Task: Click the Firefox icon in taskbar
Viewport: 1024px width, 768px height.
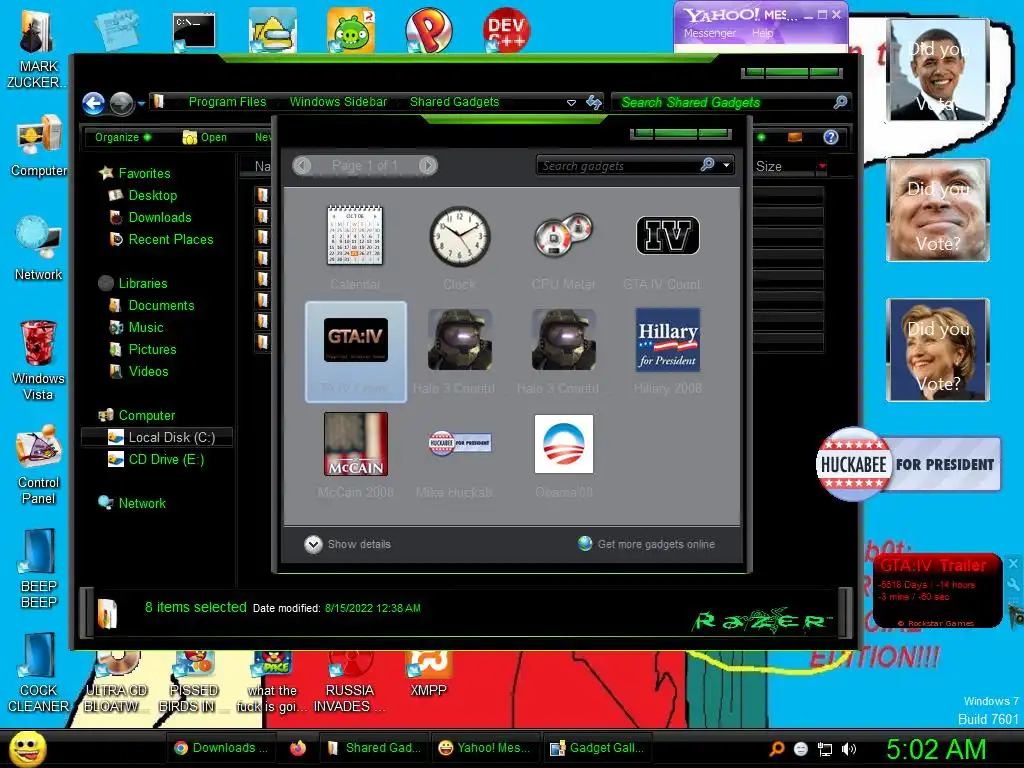Action: (x=298, y=748)
